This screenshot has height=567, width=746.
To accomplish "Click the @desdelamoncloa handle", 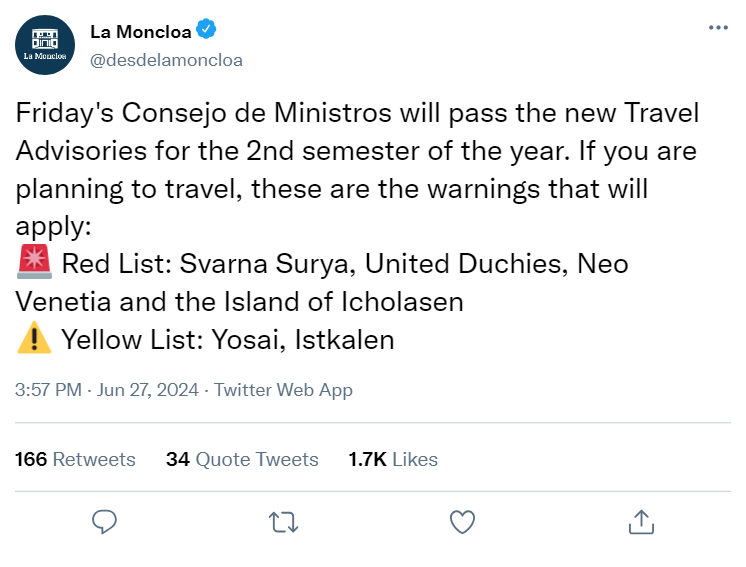I will point(166,60).
